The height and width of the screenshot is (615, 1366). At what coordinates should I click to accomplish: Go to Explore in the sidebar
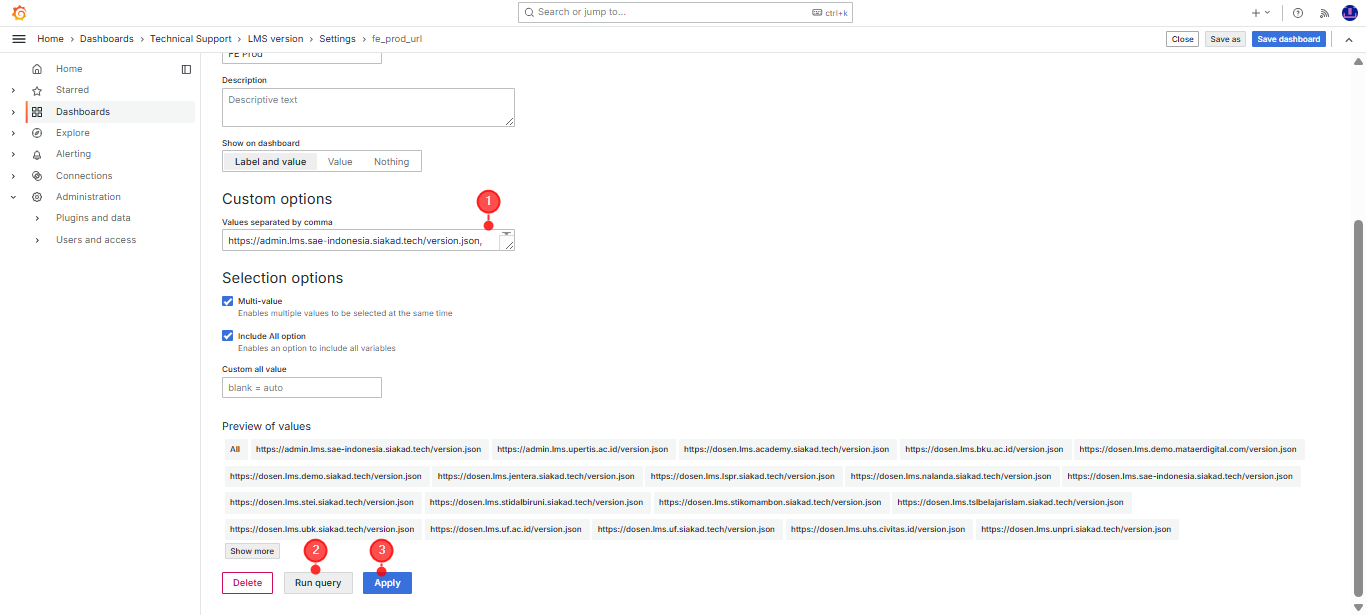(72, 133)
